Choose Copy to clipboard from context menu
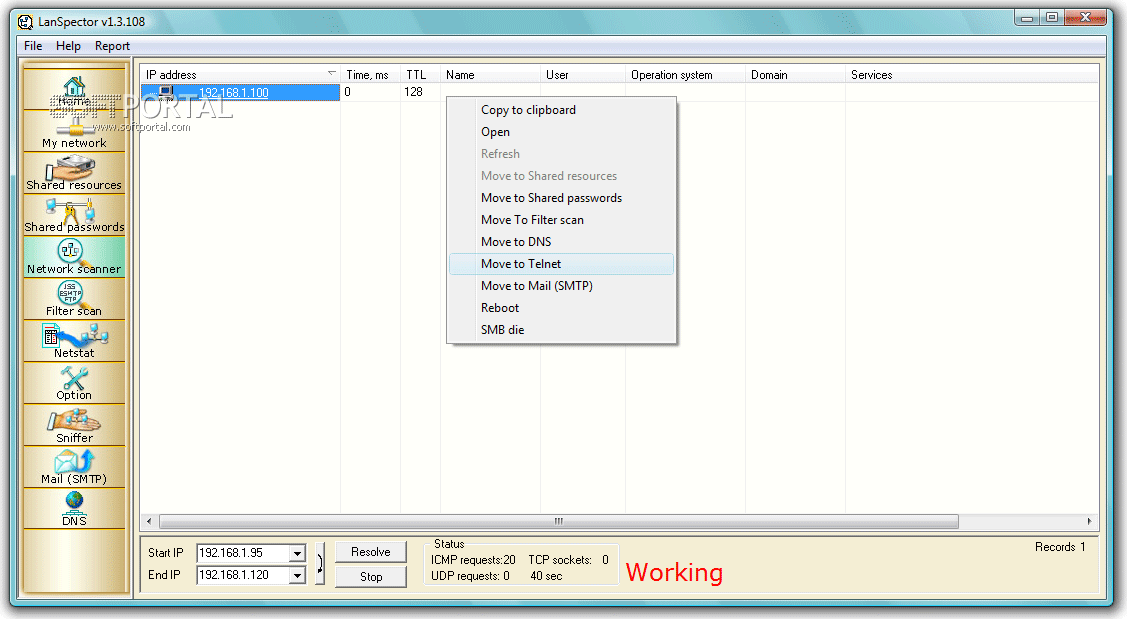 click(x=561, y=110)
